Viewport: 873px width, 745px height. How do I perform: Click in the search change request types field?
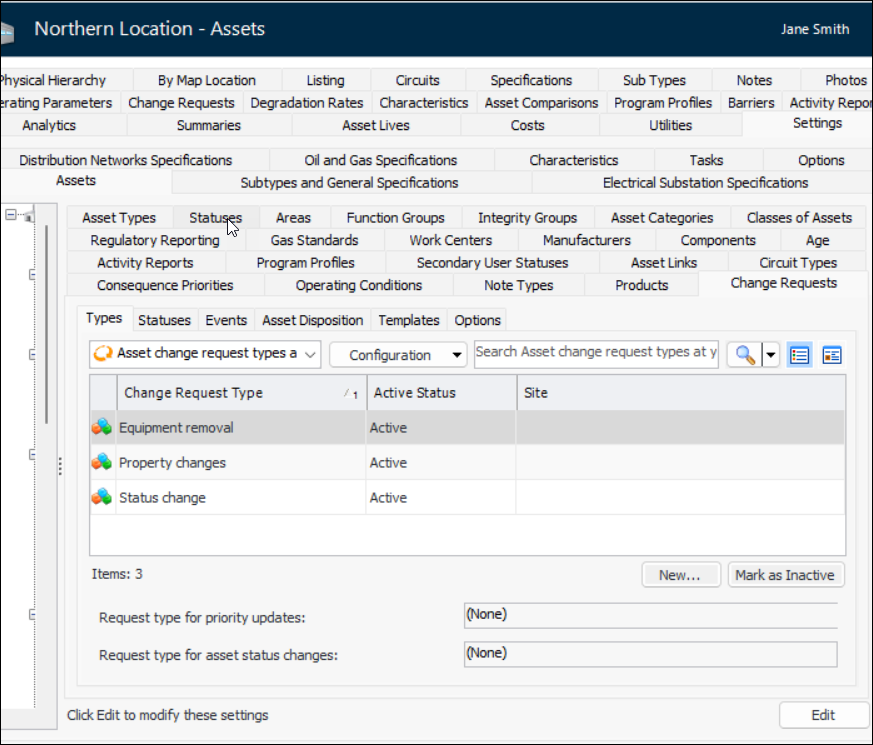point(596,353)
